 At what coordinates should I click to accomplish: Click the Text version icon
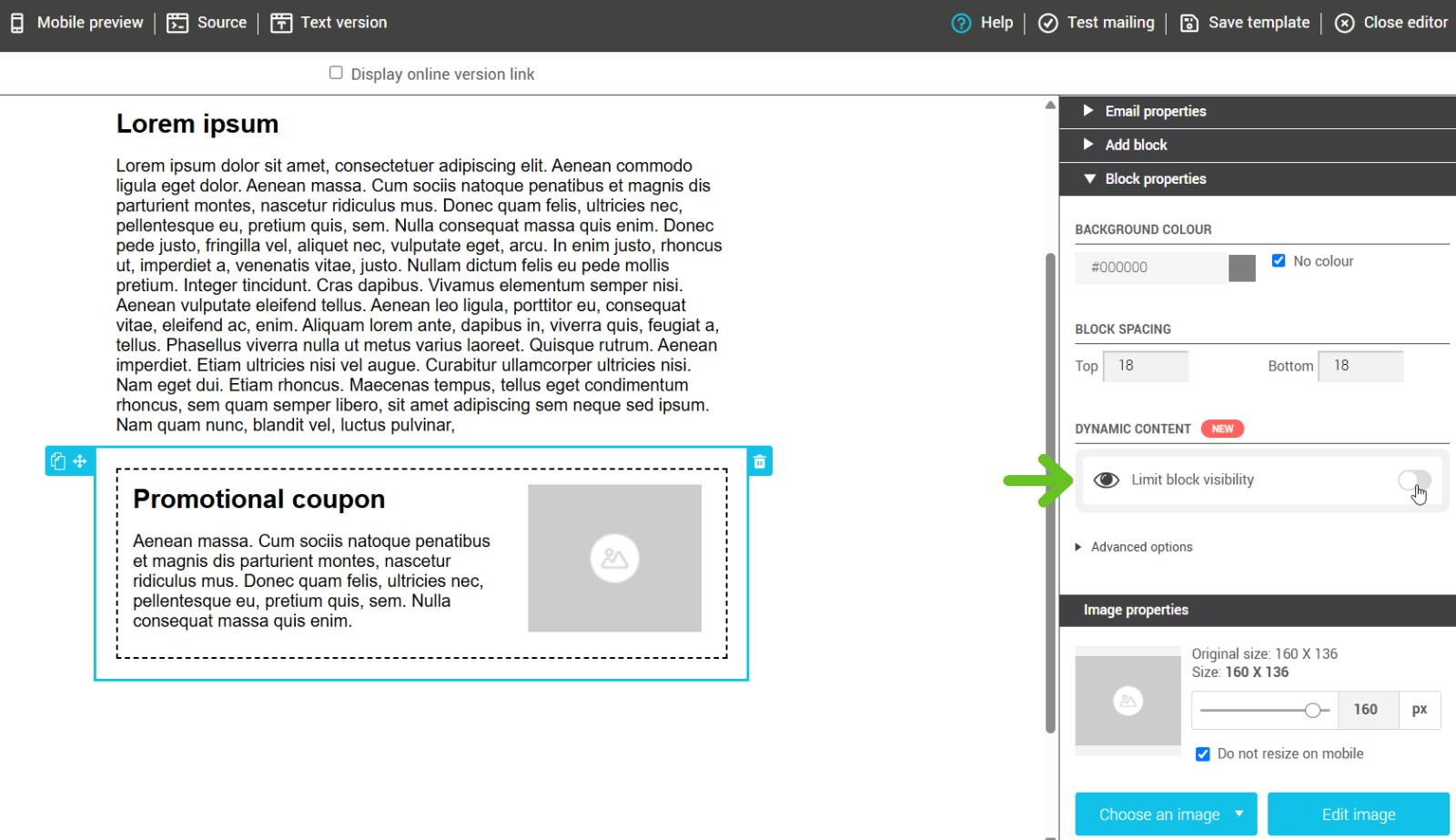(281, 23)
